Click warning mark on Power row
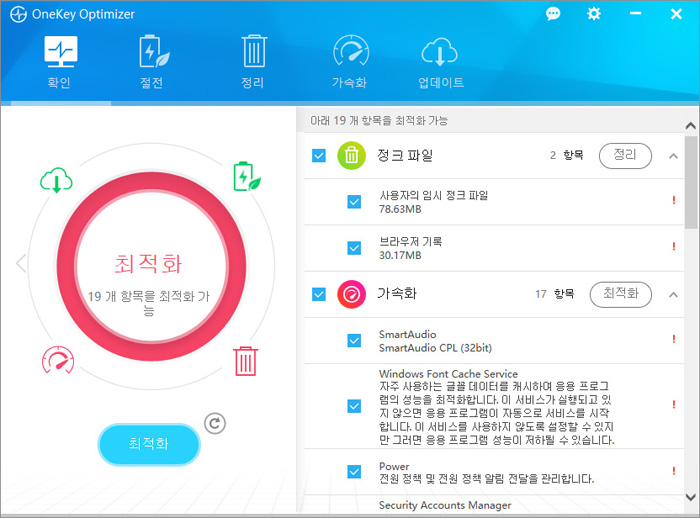This screenshot has width=700, height=518. (674, 471)
